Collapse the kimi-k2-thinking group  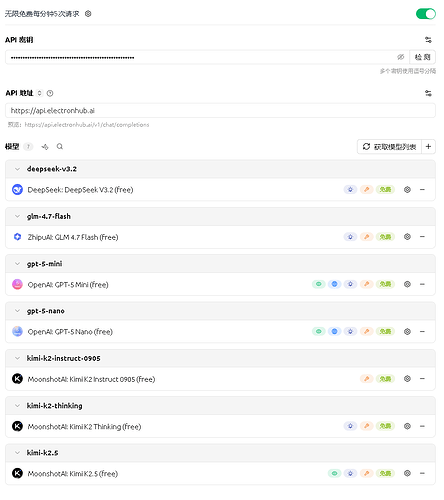point(17,406)
